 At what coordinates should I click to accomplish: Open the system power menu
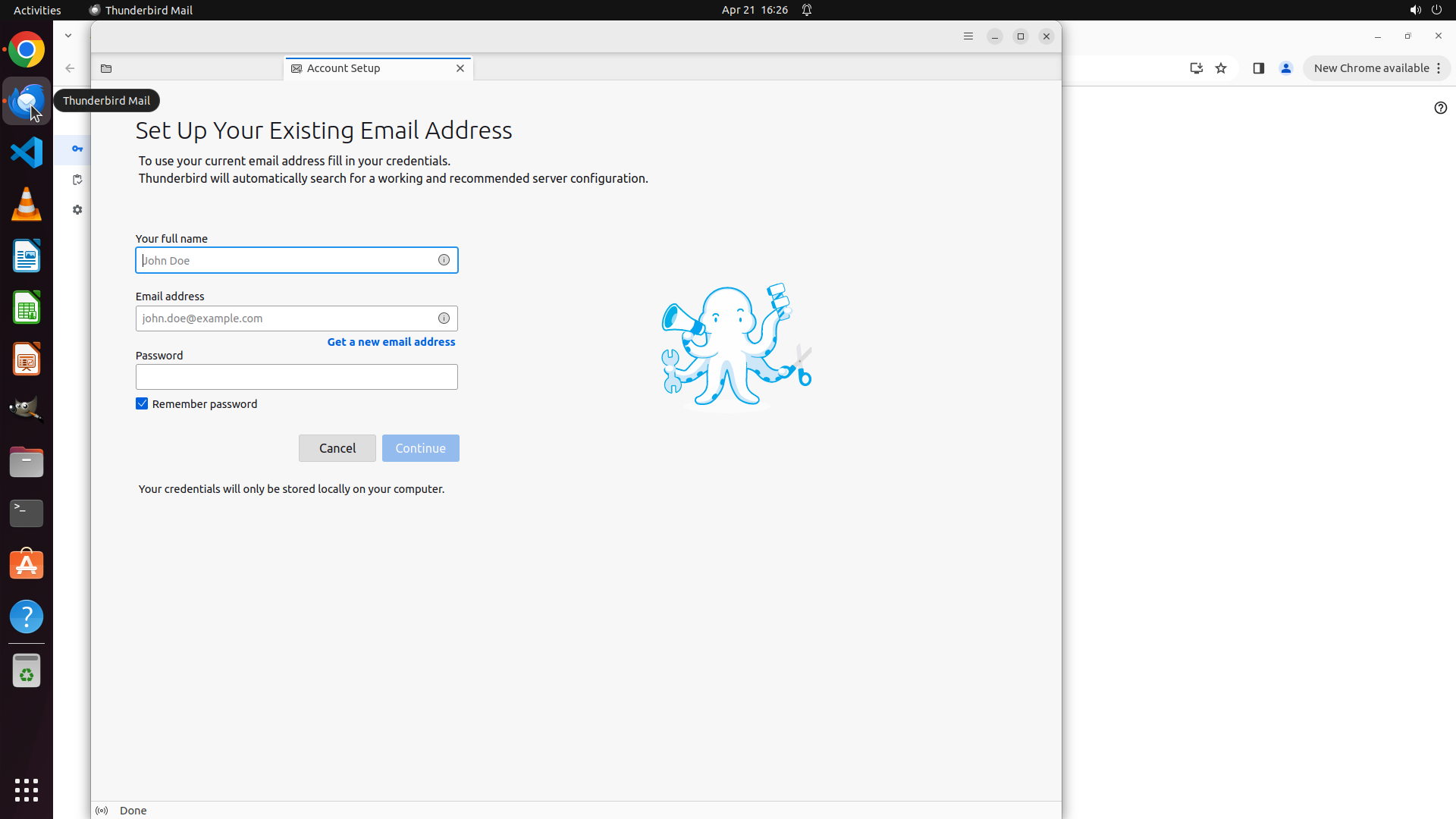pyautogui.click(x=1436, y=10)
